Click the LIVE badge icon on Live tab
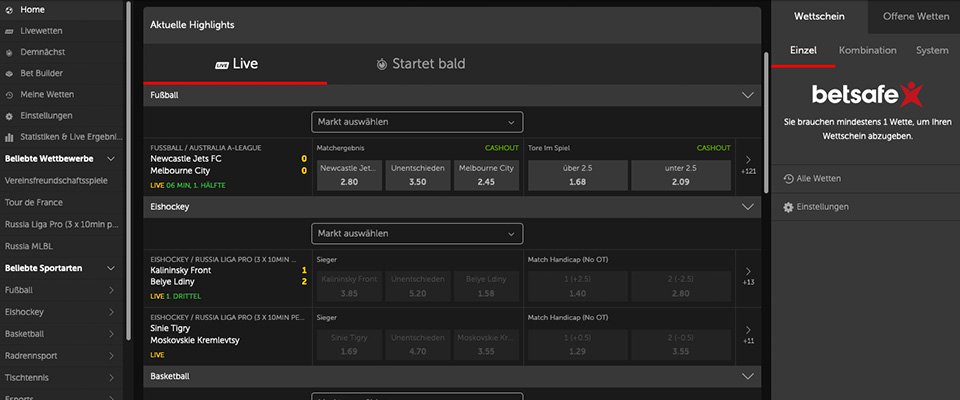960x400 pixels. pos(222,65)
